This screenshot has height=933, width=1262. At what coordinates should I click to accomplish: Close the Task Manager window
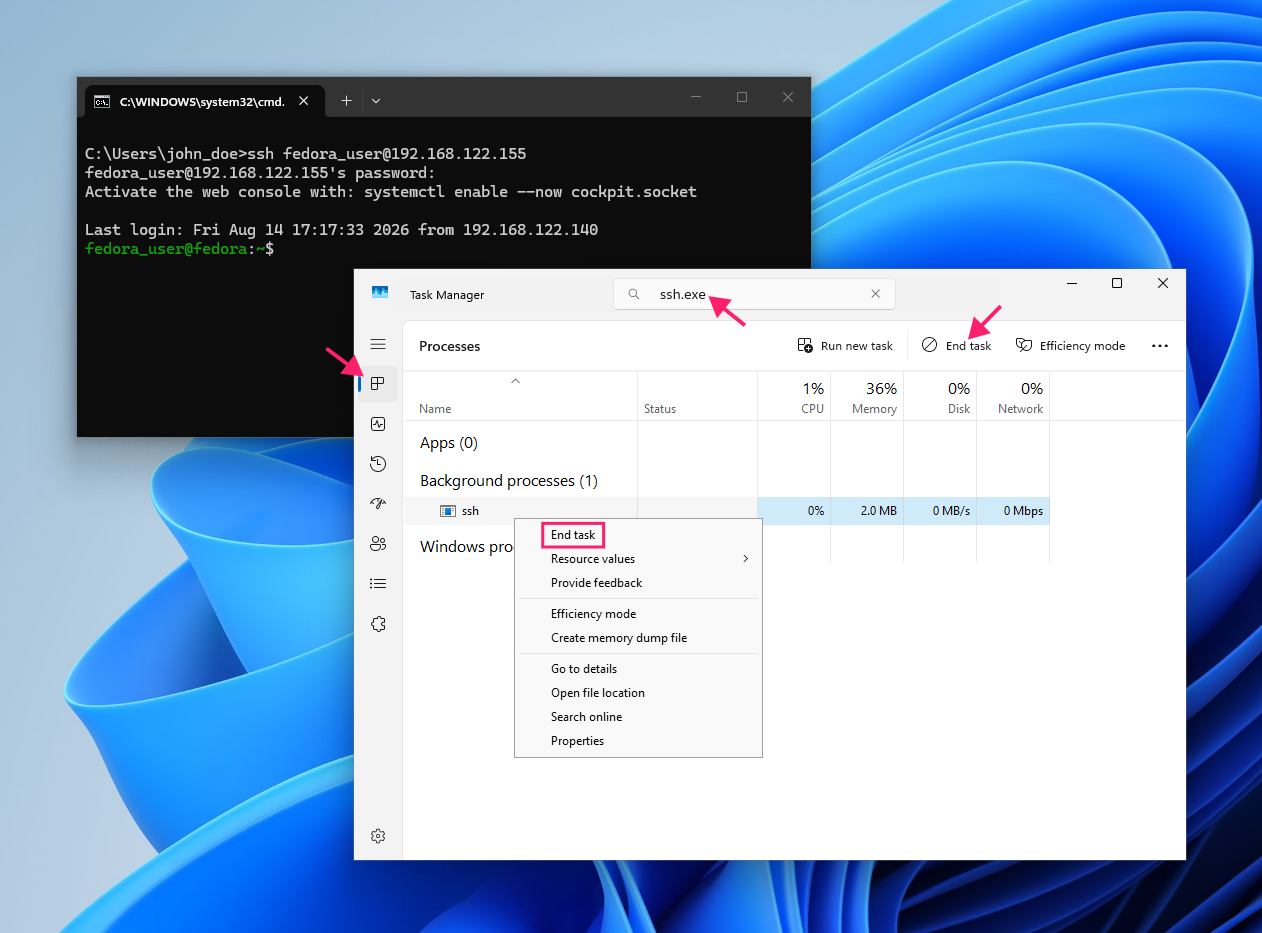(1163, 283)
